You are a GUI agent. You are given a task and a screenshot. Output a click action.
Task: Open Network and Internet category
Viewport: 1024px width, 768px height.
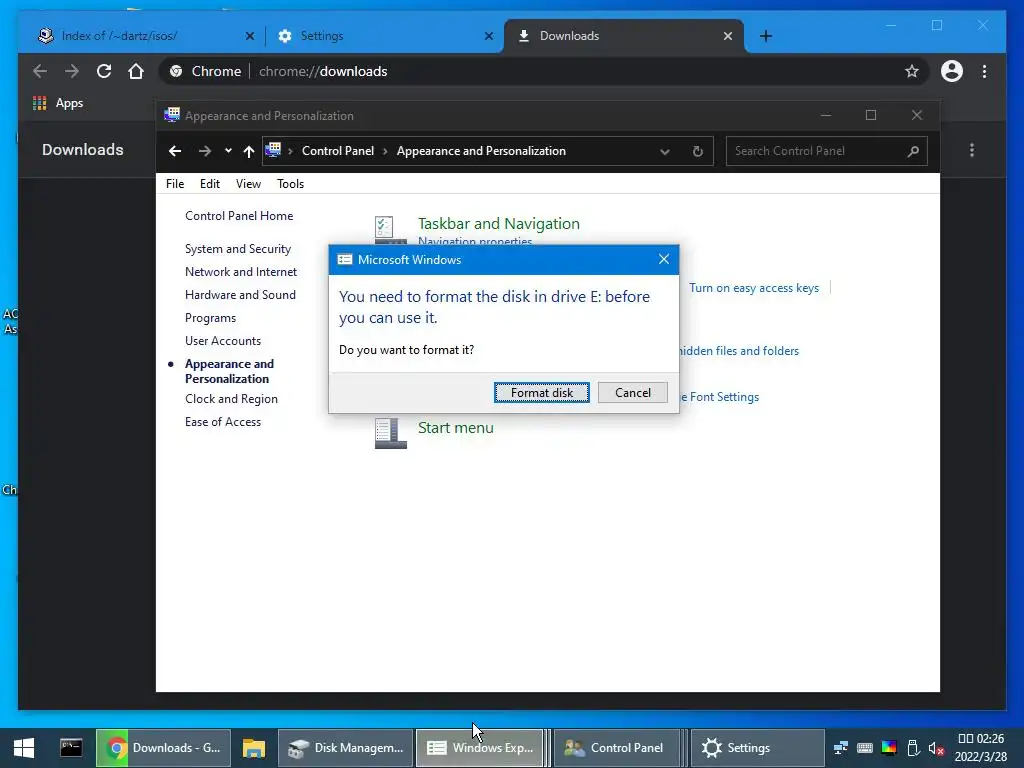[x=241, y=272]
